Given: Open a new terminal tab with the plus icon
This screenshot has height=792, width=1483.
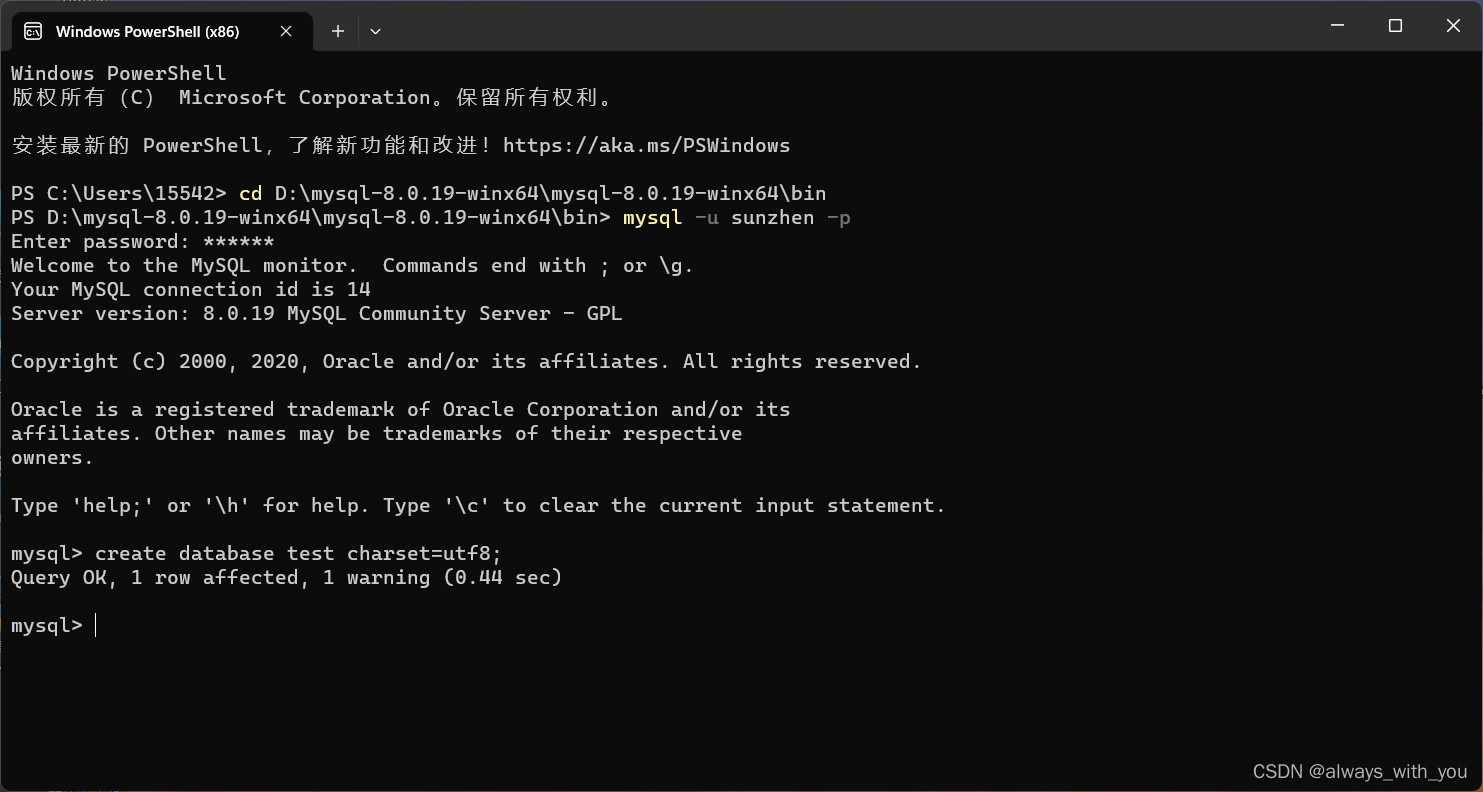Looking at the screenshot, I should (337, 31).
